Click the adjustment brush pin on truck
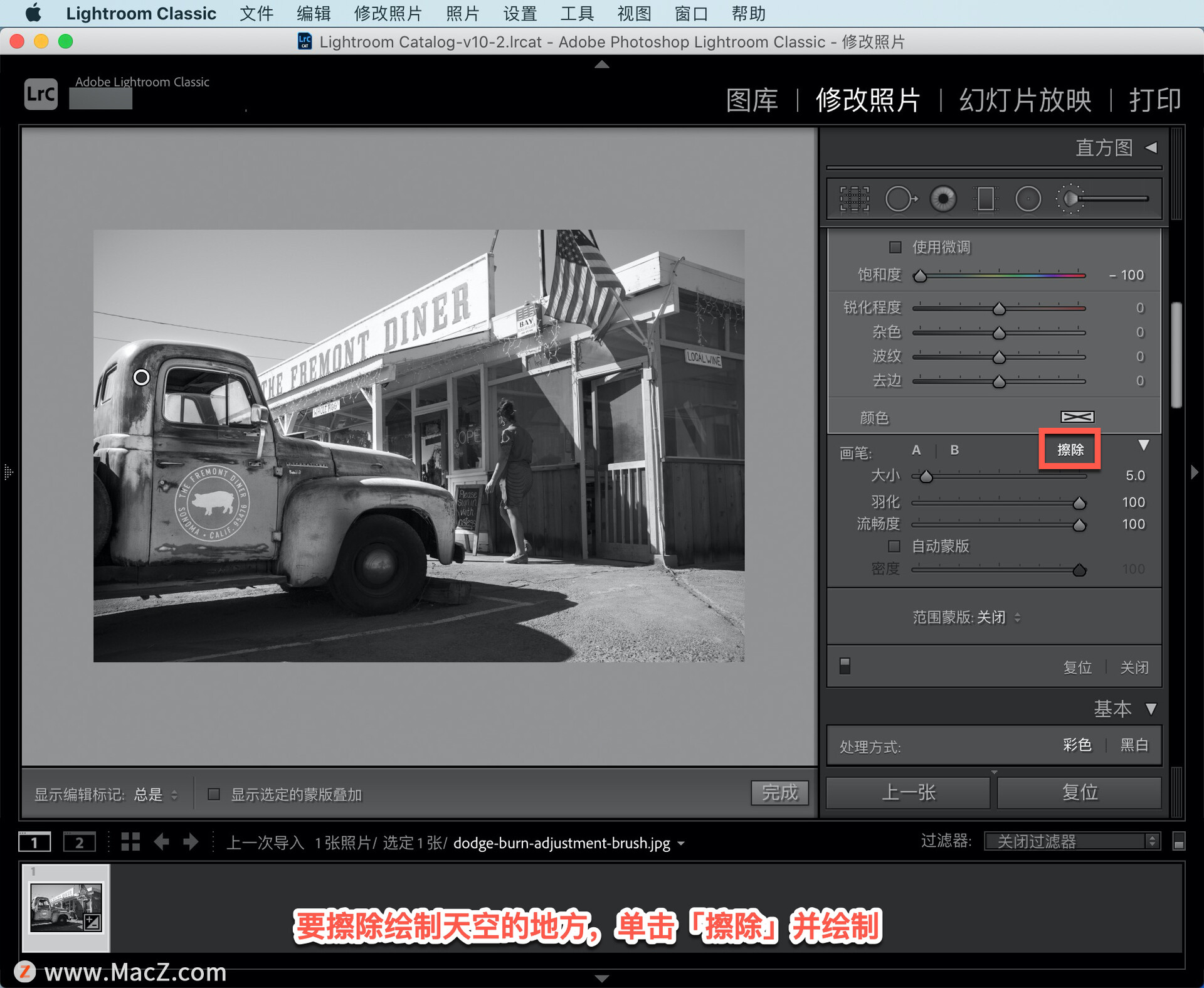Image resolution: width=1204 pixels, height=988 pixels. click(142, 377)
